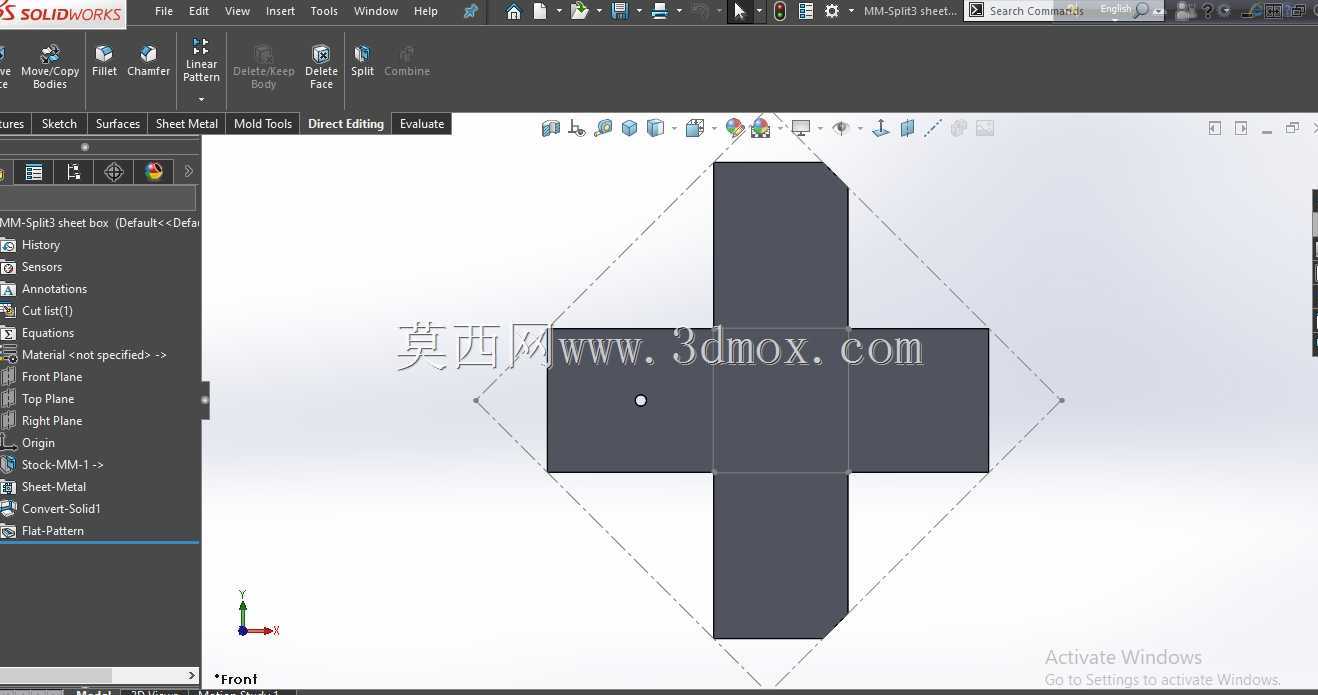The width and height of the screenshot is (1318, 695).
Task: Open the Window menu
Action: pyautogui.click(x=376, y=11)
